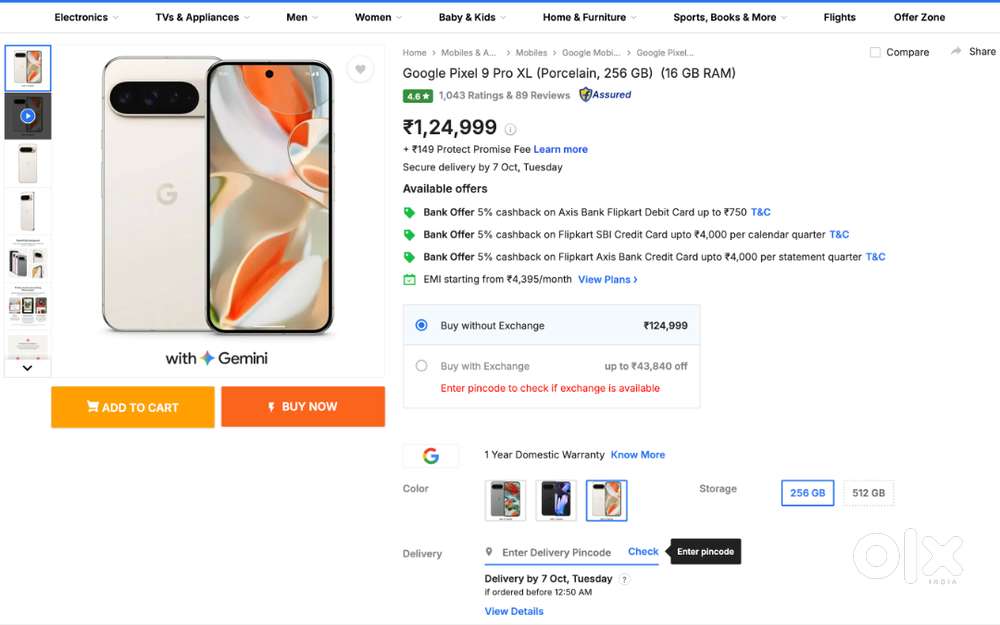Add product to wishlist with heart icon
1000x625 pixels.
(x=360, y=69)
